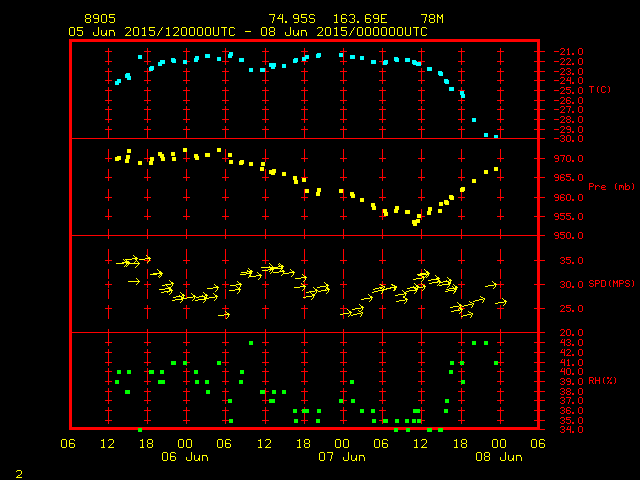Click the 38.0 humidity tick value
Viewport: 640px width, 480px height.
click(x=571, y=391)
